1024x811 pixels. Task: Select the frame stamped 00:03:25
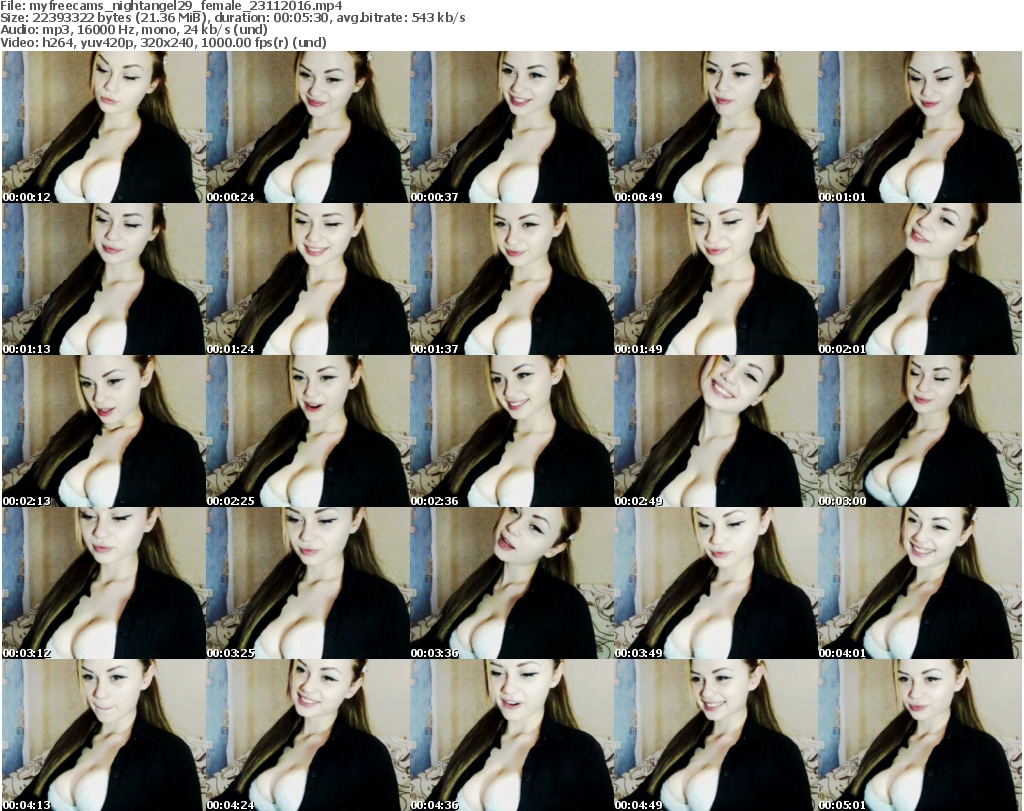pos(308,583)
